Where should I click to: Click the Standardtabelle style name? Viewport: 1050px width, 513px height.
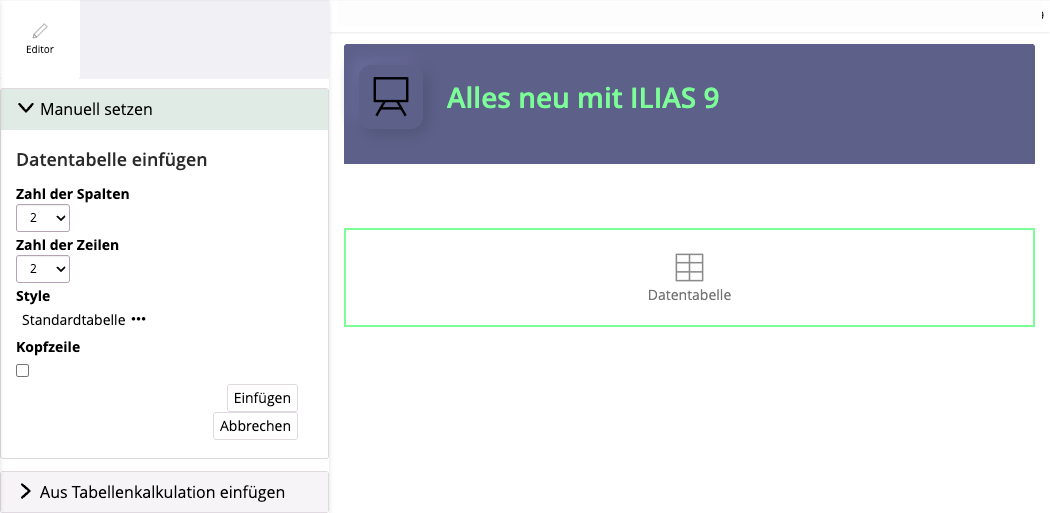pyautogui.click(x=74, y=320)
